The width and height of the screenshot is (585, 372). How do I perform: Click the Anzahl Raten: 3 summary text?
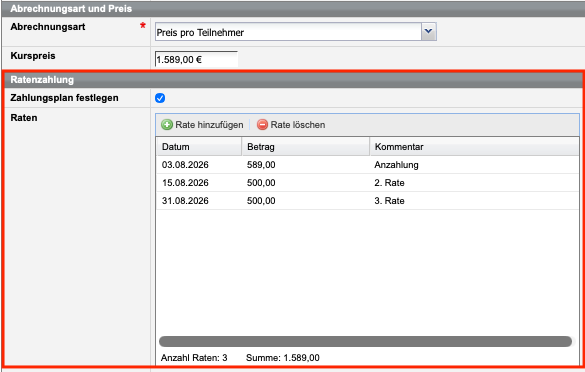tap(194, 358)
